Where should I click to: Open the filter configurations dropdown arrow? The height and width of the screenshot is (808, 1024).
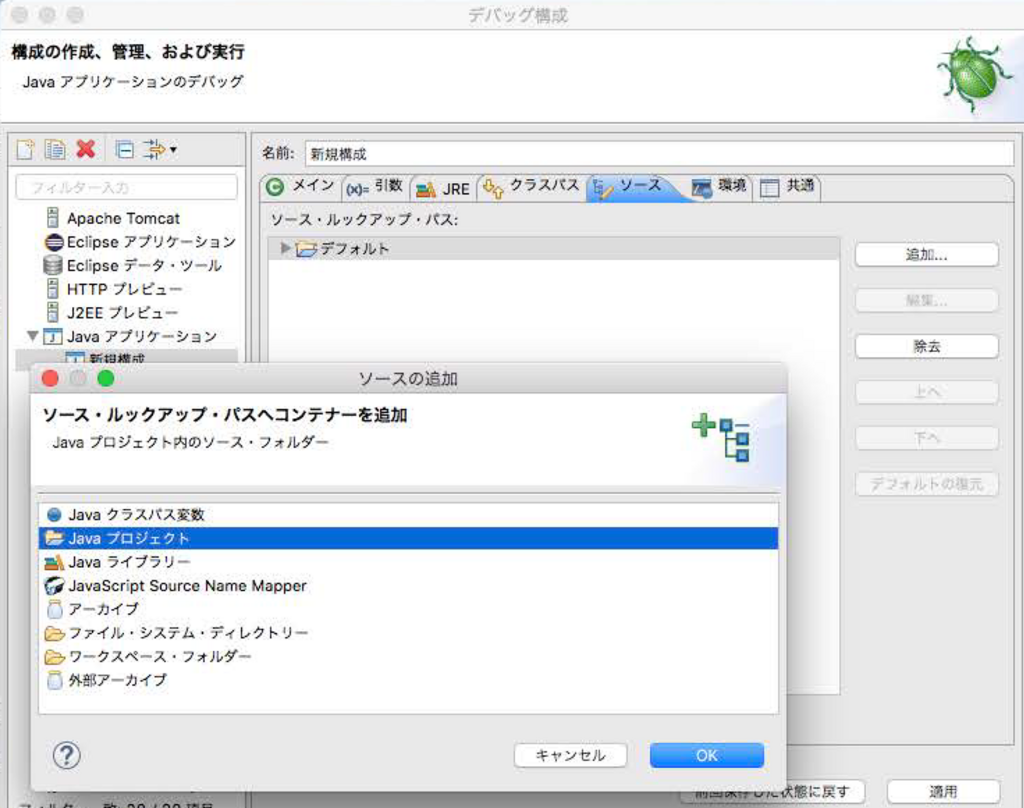coord(173,150)
